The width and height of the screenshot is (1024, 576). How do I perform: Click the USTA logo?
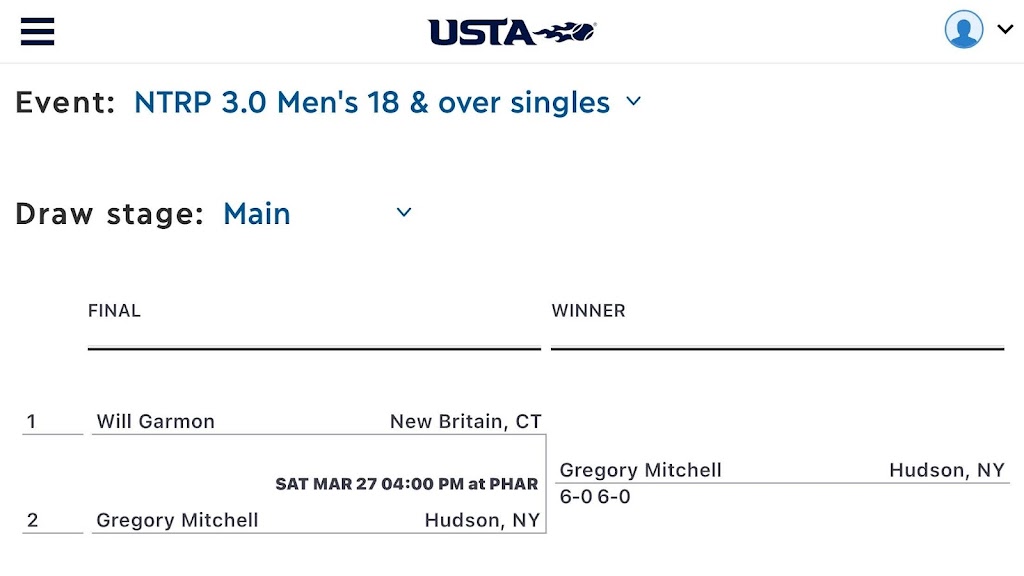pyautogui.click(x=512, y=32)
